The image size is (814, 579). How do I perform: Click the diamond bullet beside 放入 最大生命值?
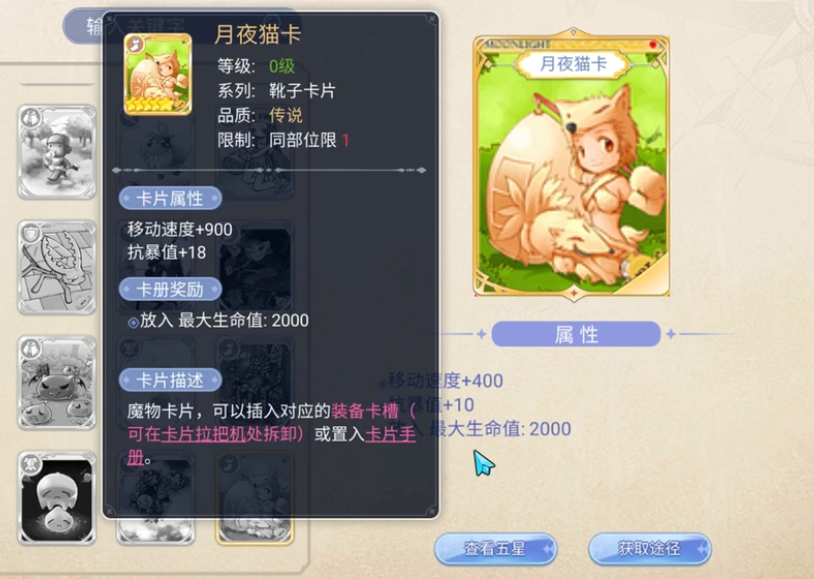133,322
